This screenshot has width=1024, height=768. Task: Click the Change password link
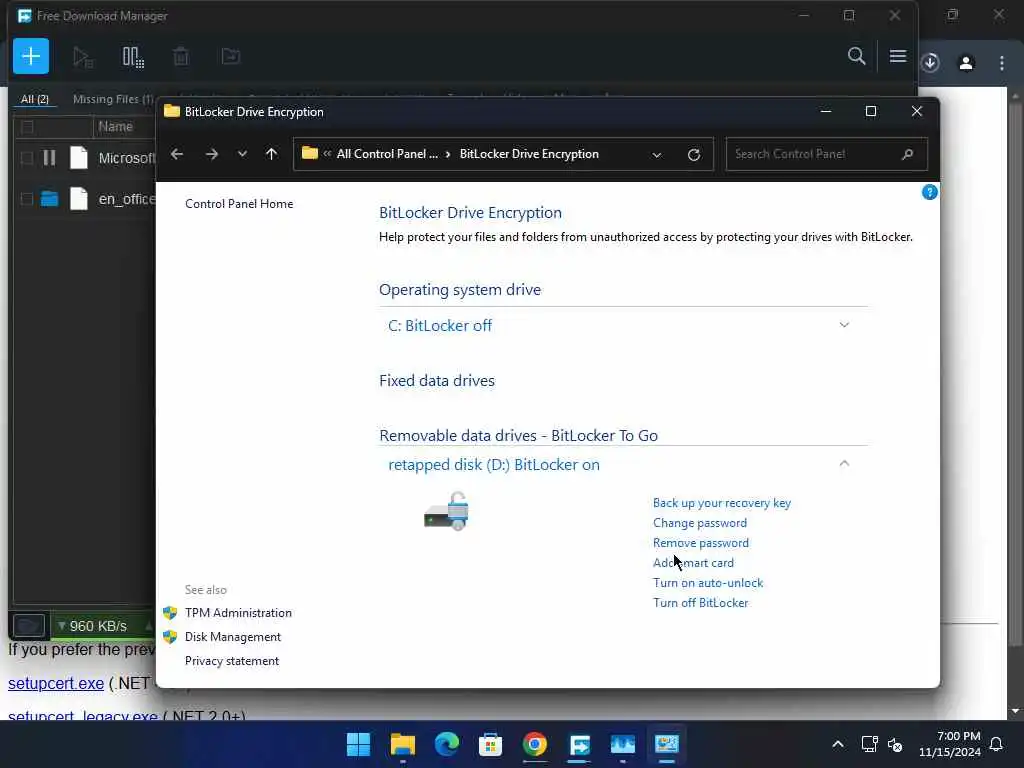699,523
